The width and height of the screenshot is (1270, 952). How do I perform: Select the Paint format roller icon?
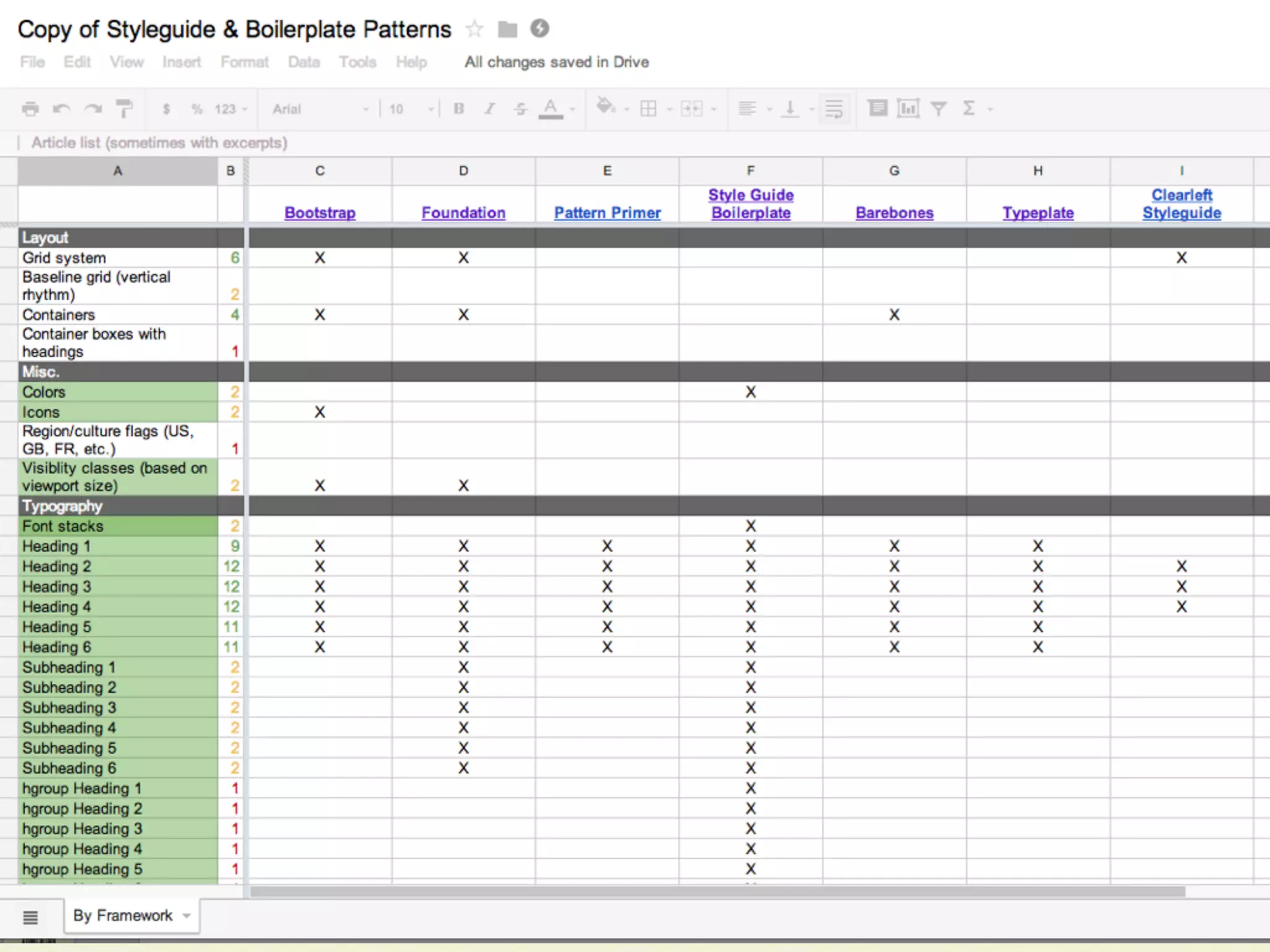pyautogui.click(x=125, y=109)
